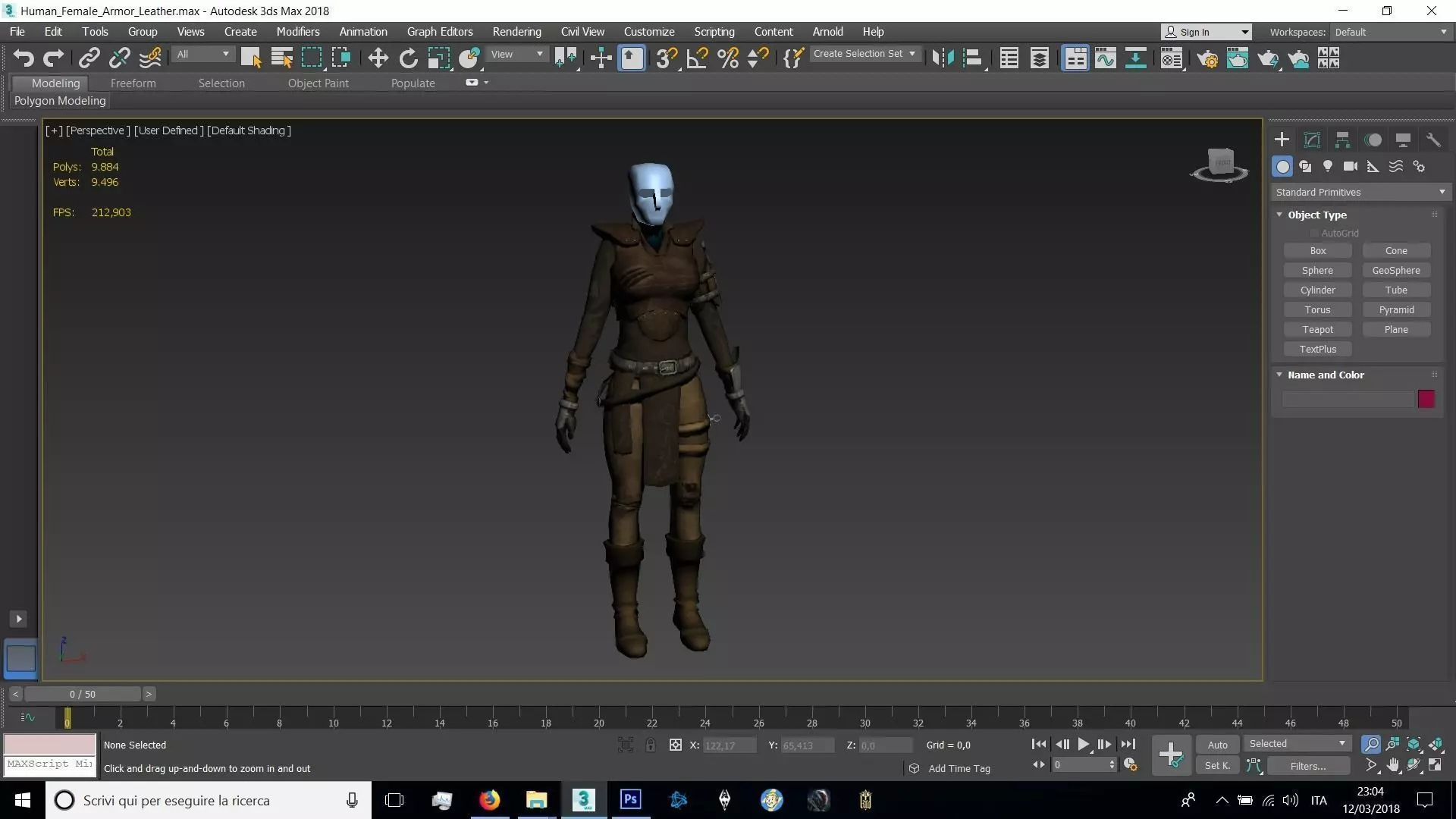
Task: Toggle Window/Crossing selection mode
Action: (x=342, y=58)
